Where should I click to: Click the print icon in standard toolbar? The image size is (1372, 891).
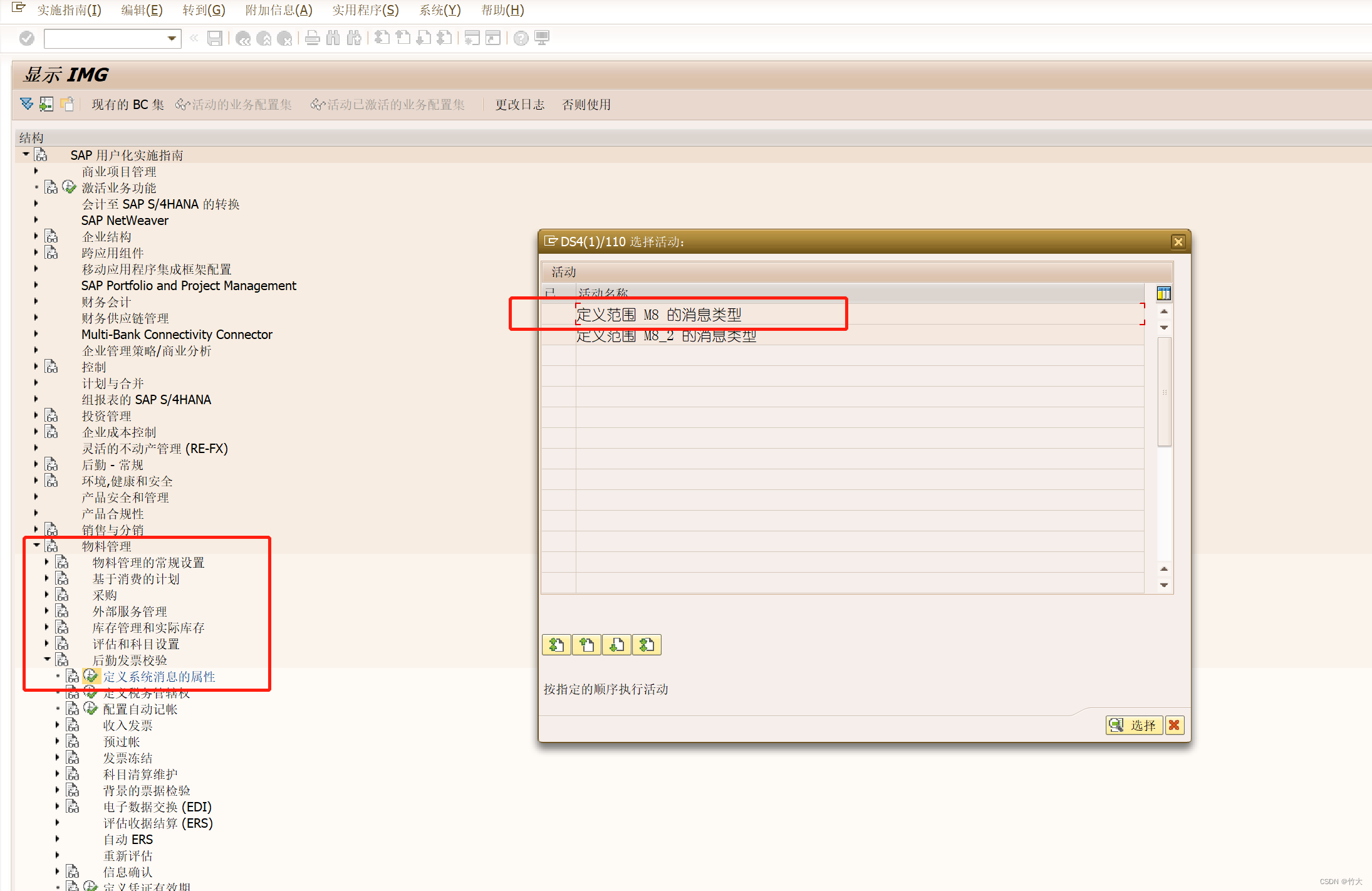coord(312,39)
